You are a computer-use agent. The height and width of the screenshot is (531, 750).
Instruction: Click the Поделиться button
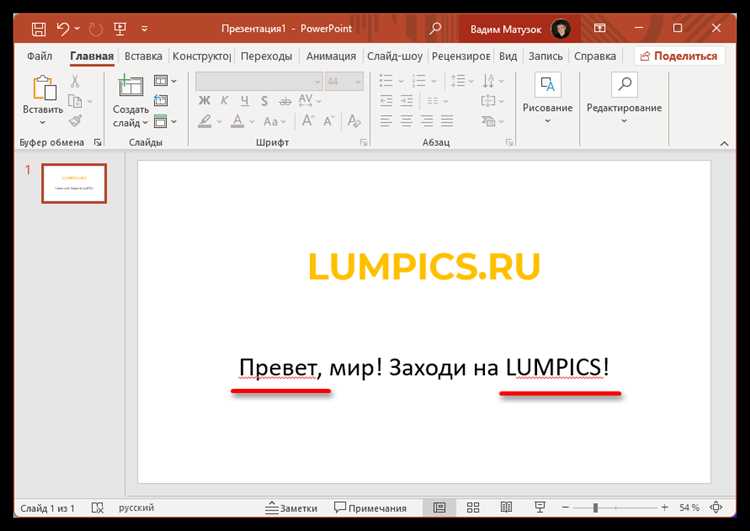click(679, 56)
